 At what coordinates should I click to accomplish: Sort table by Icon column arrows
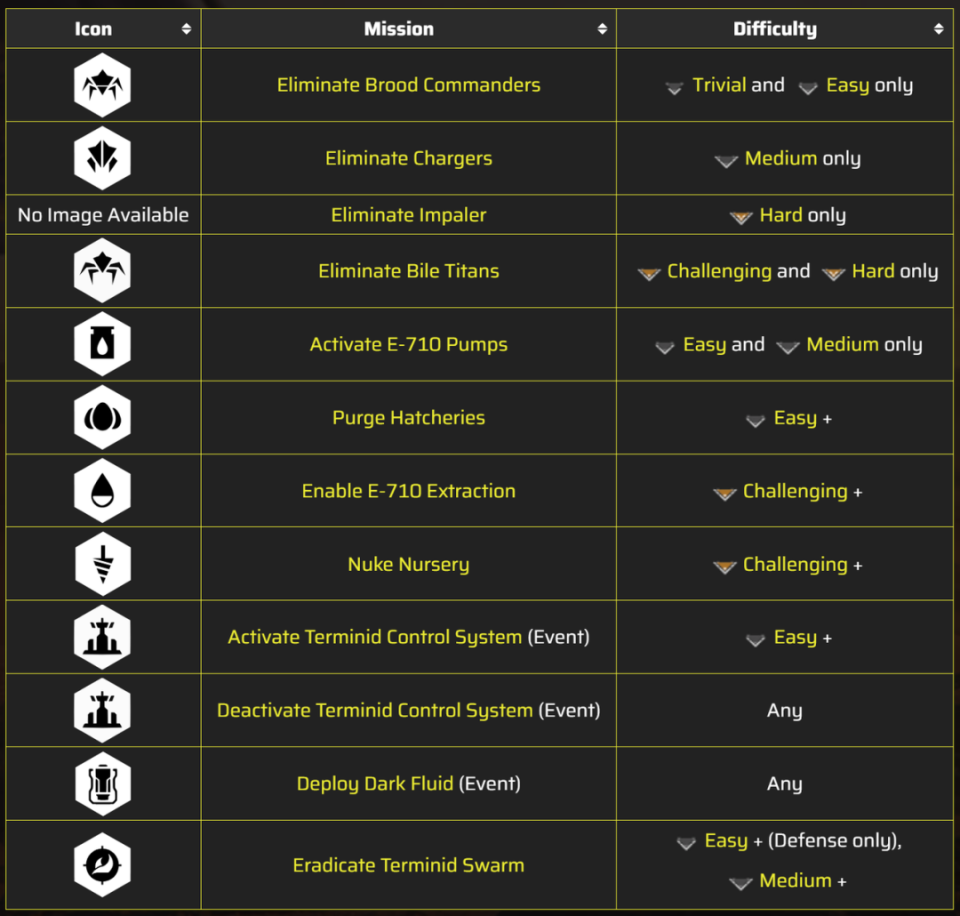pos(186,29)
